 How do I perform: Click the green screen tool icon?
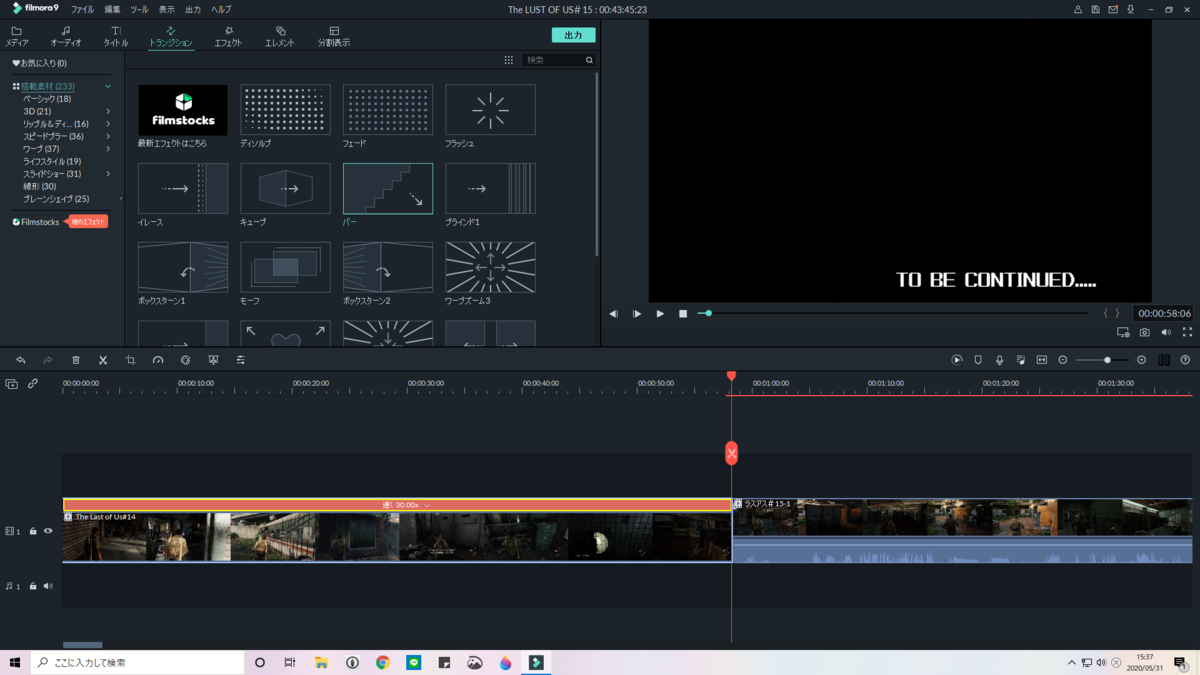coord(213,360)
